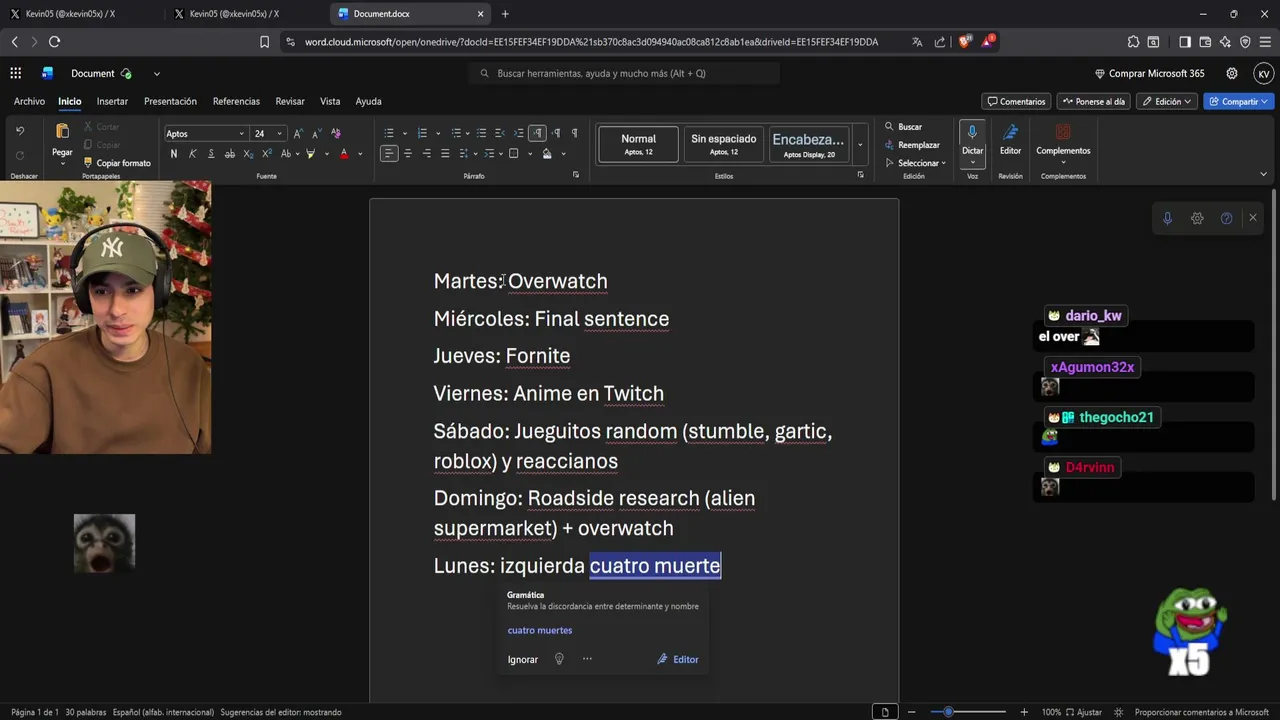Open the Archivo menu

[x=29, y=101]
